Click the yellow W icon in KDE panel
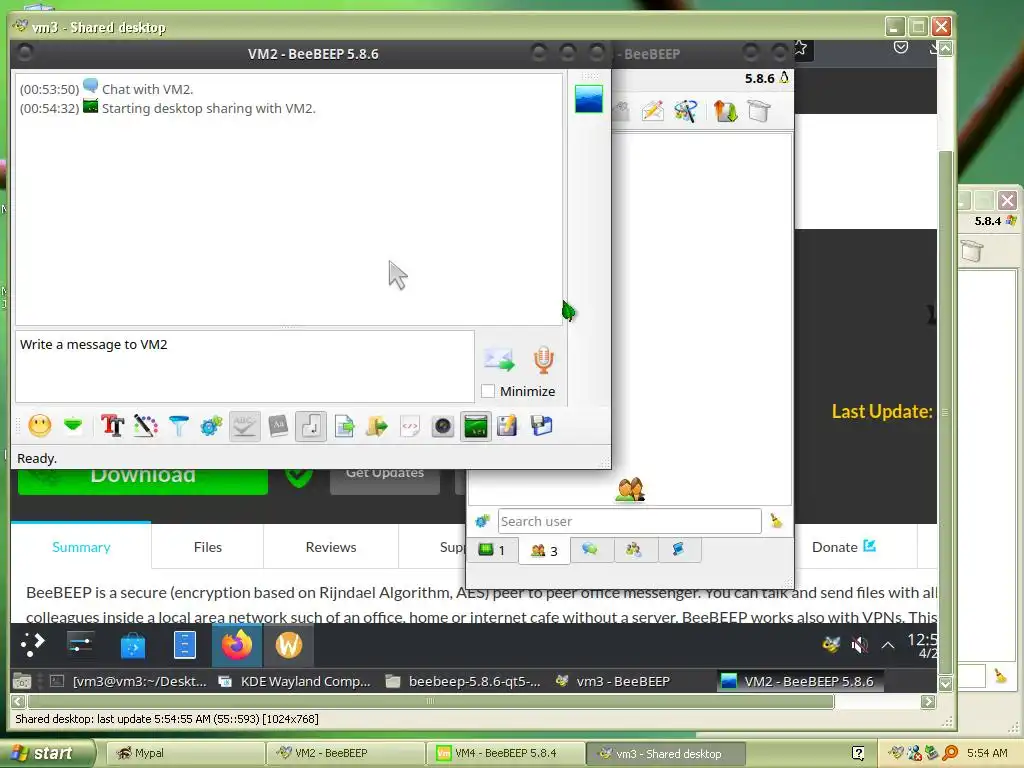 tap(289, 645)
